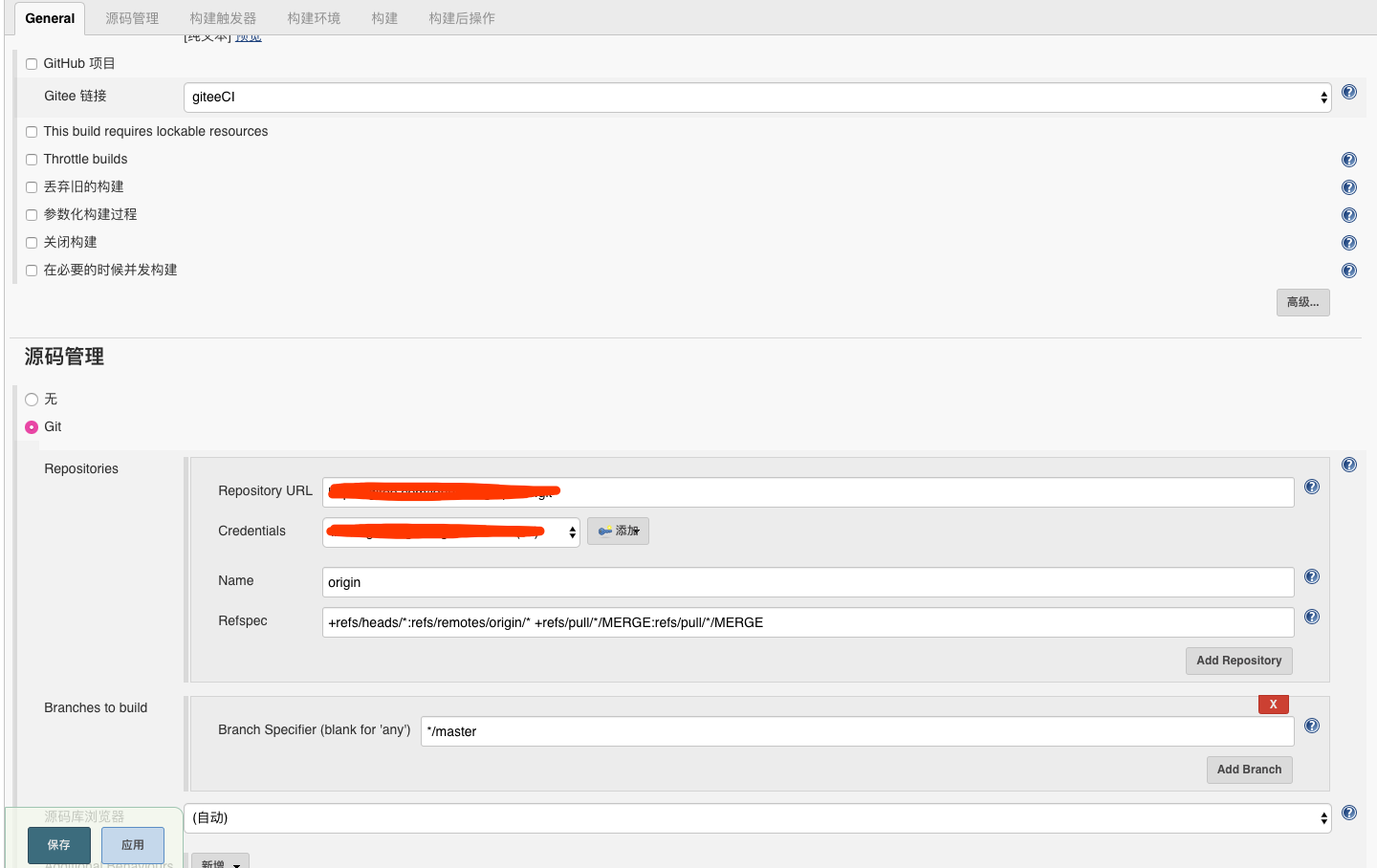The width and height of the screenshot is (1377, 868).
Task: Open help icon next to Repository URL
Action: tap(1311, 488)
